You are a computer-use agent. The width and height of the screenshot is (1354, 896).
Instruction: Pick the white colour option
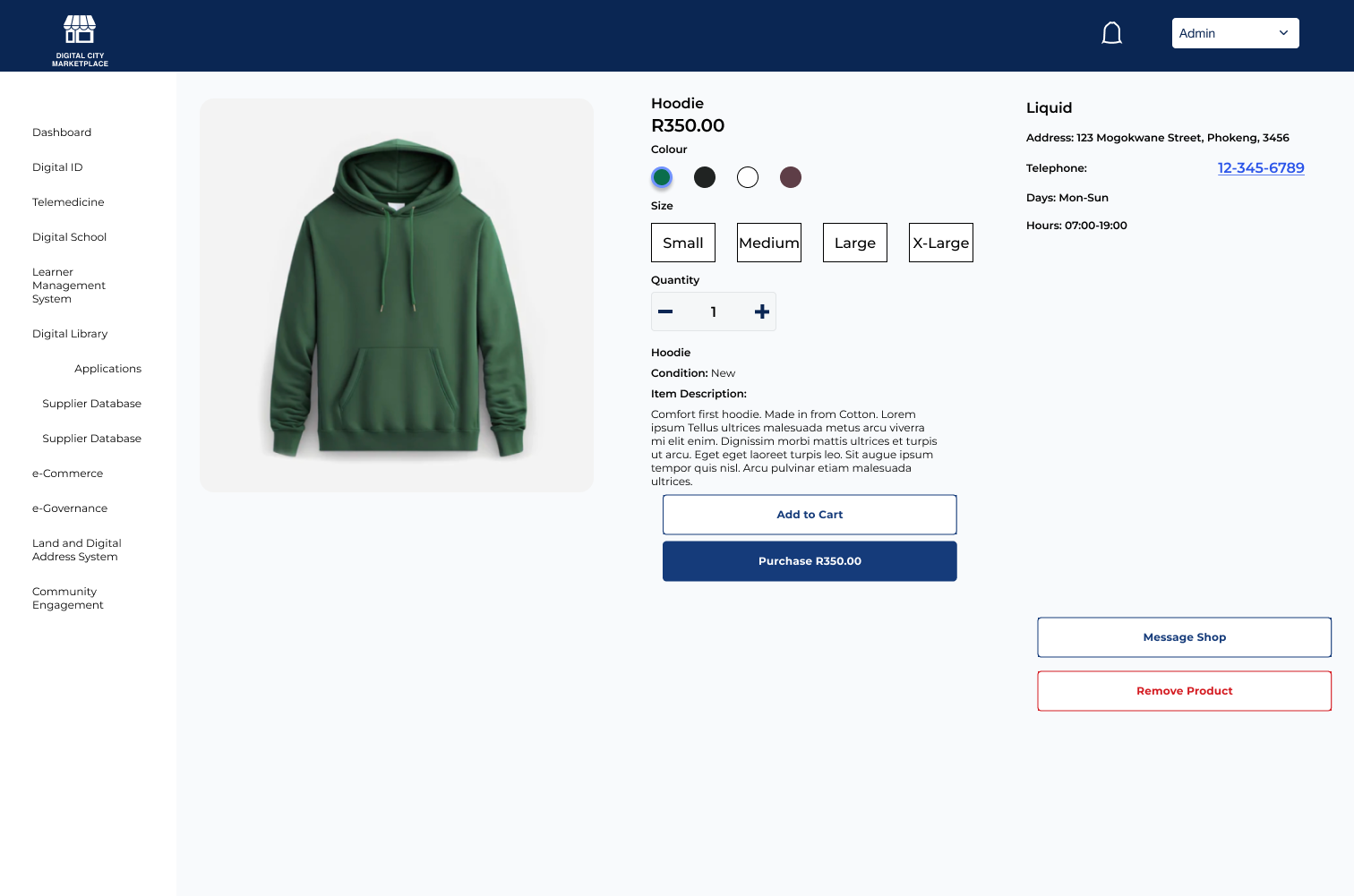pyautogui.click(x=748, y=177)
